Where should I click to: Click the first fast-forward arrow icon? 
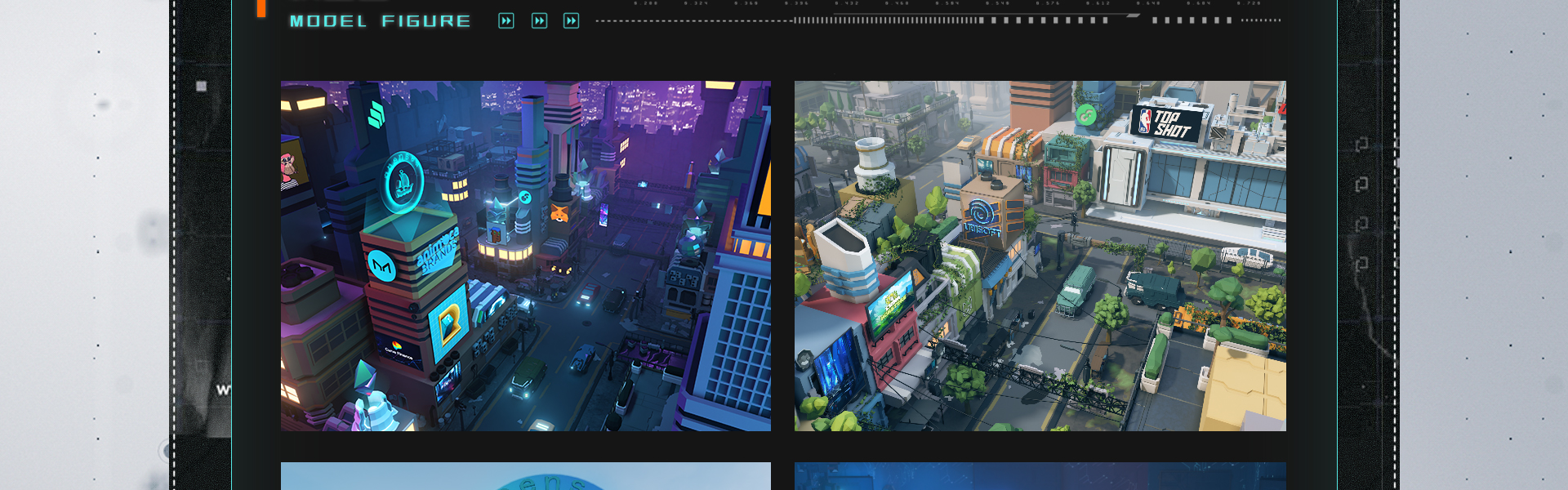(x=506, y=21)
